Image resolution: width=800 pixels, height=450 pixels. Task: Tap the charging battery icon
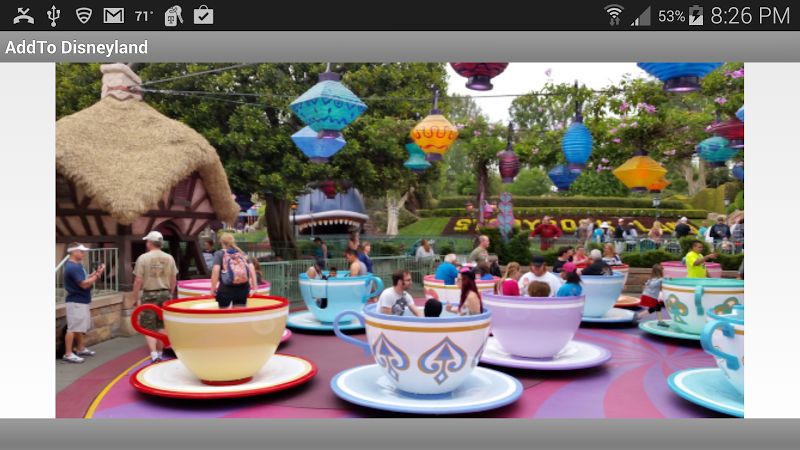click(696, 15)
